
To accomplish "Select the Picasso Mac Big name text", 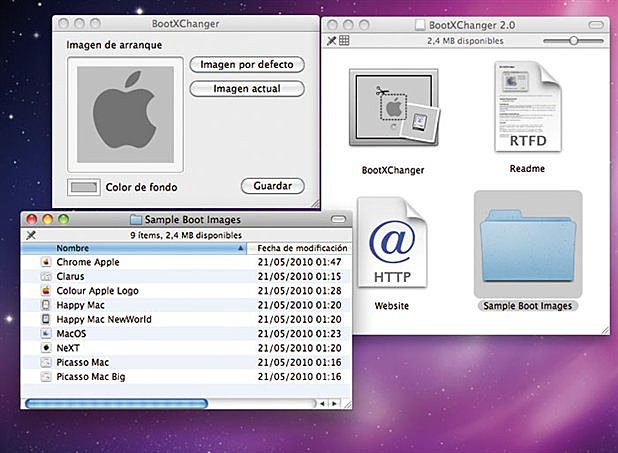I will point(91,377).
